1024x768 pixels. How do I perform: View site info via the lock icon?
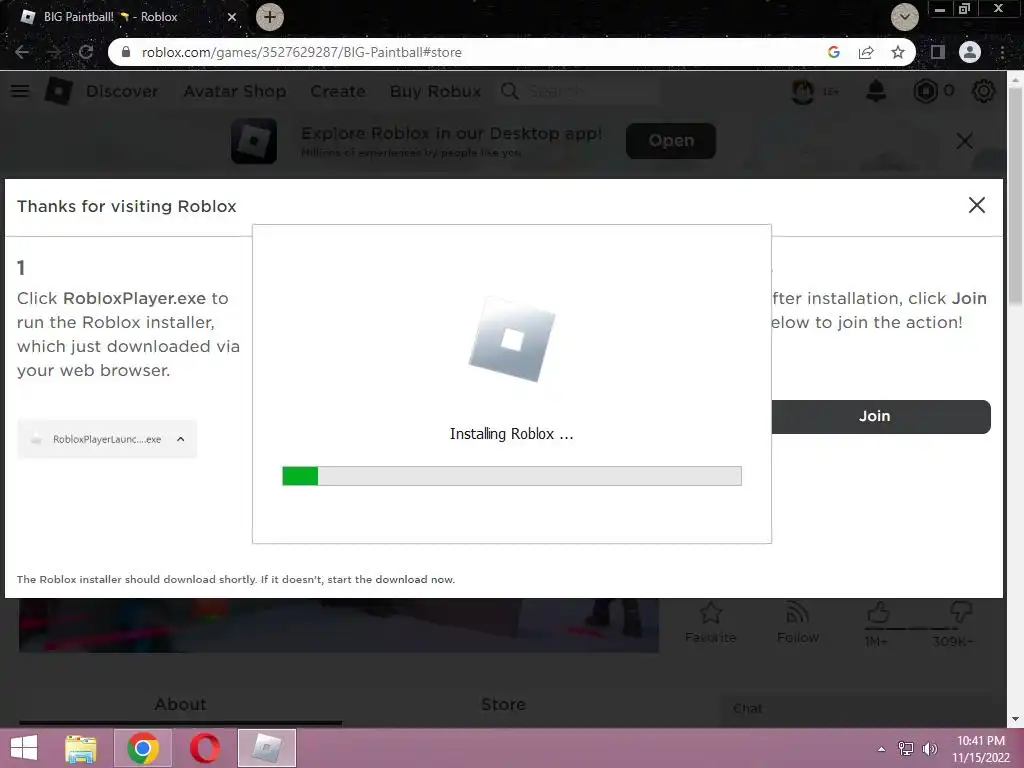[x=126, y=52]
